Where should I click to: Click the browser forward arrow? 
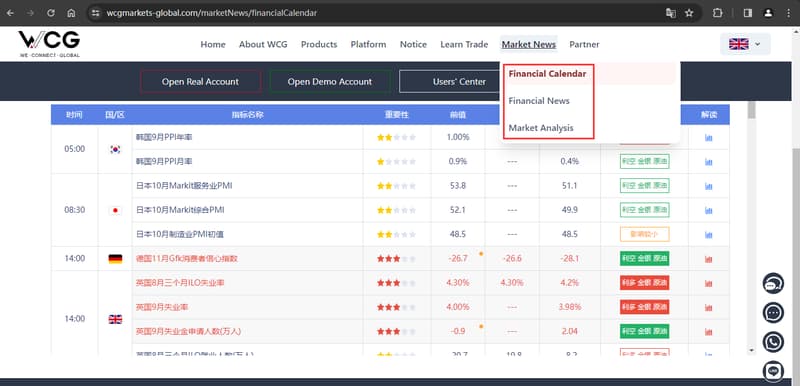coord(30,13)
